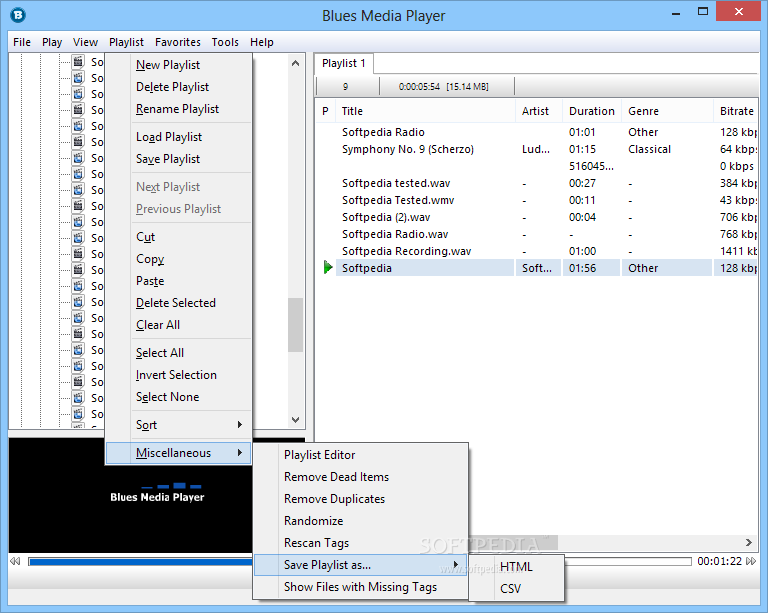Click the Blues Media Player app icon
The image size is (768, 613).
[18, 15]
